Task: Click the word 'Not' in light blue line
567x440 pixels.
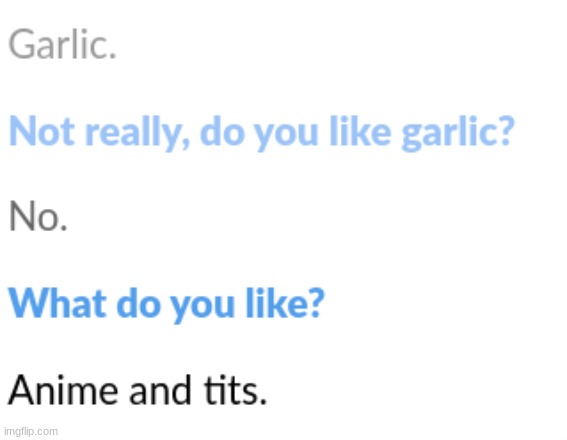Action: [41, 131]
